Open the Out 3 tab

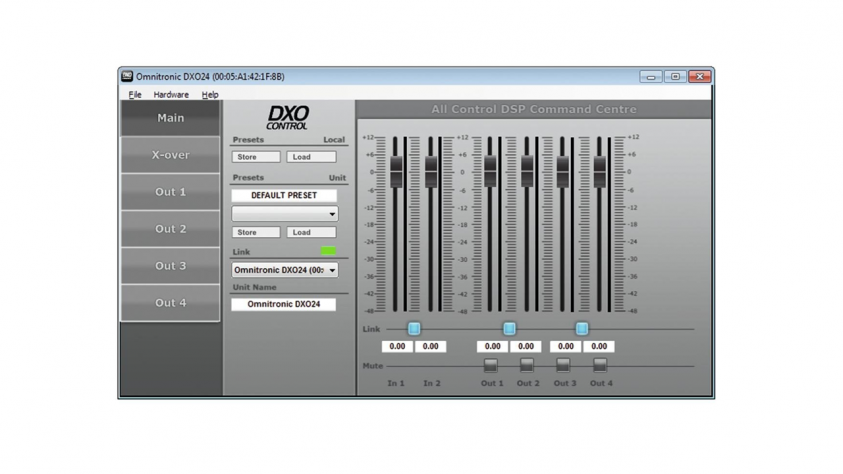pyautogui.click(x=170, y=266)
